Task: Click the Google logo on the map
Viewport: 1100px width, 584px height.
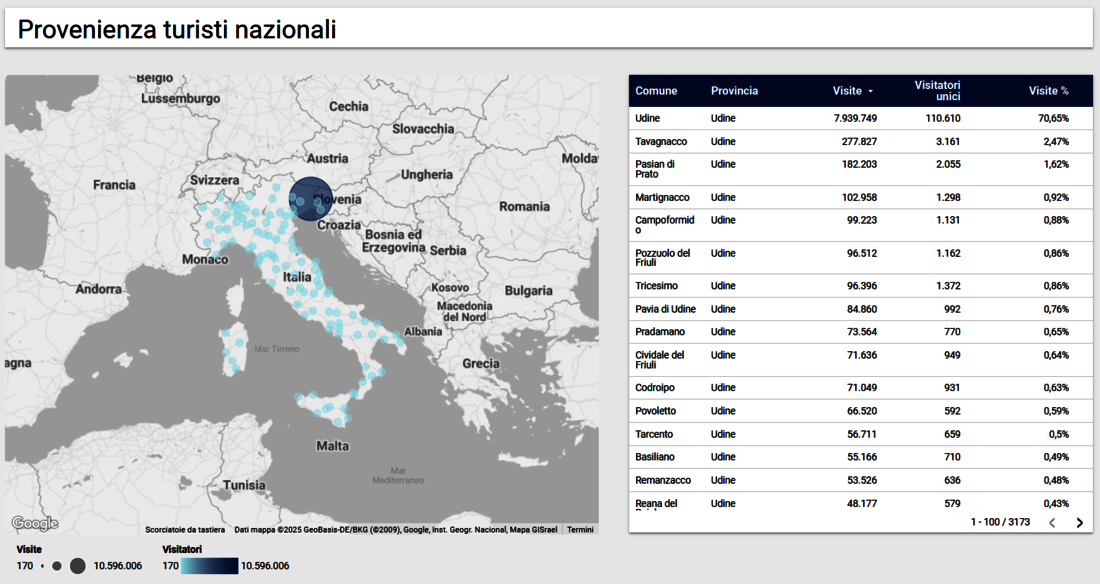Action: [35, 523]
